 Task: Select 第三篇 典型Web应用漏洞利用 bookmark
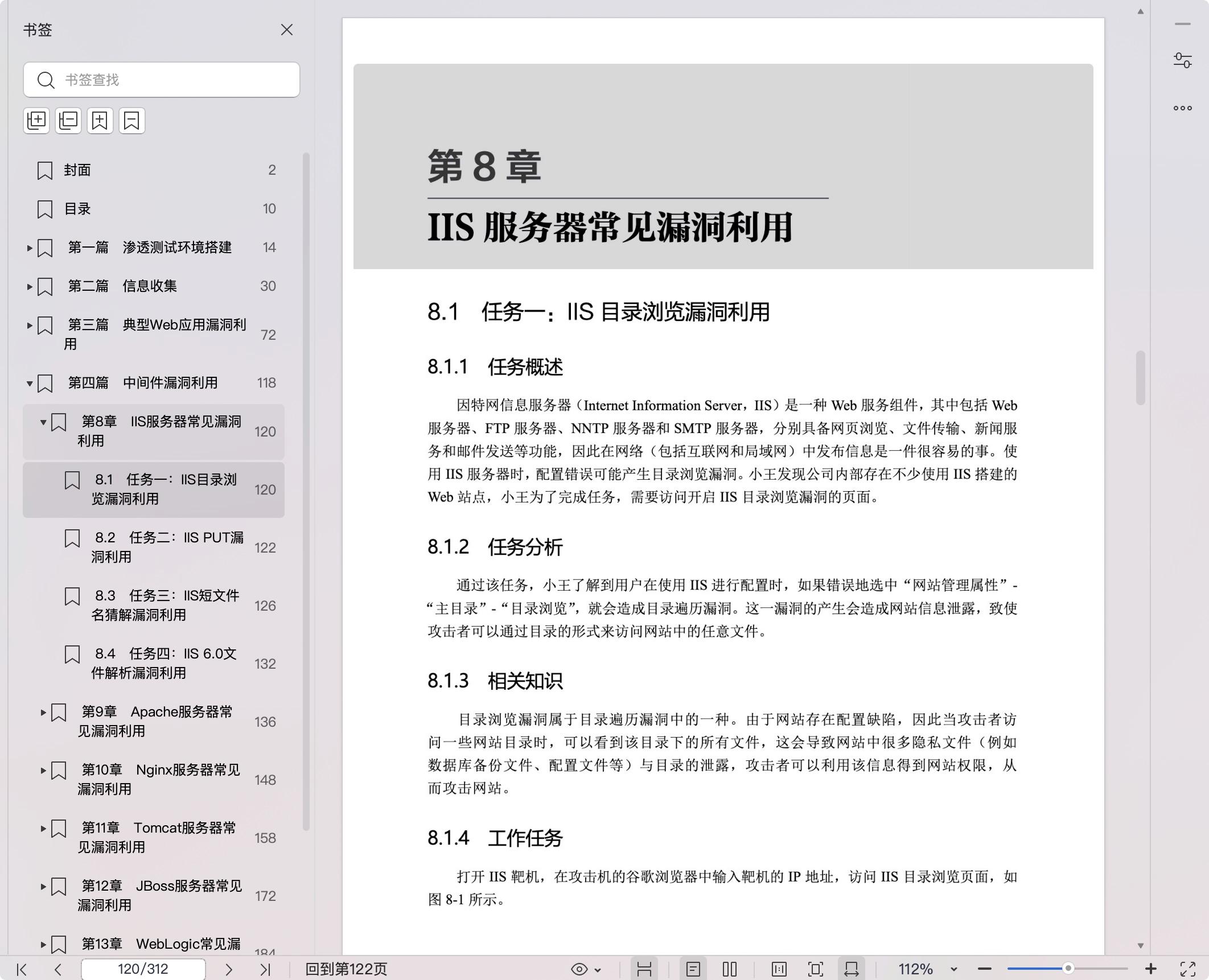(155, 334)
